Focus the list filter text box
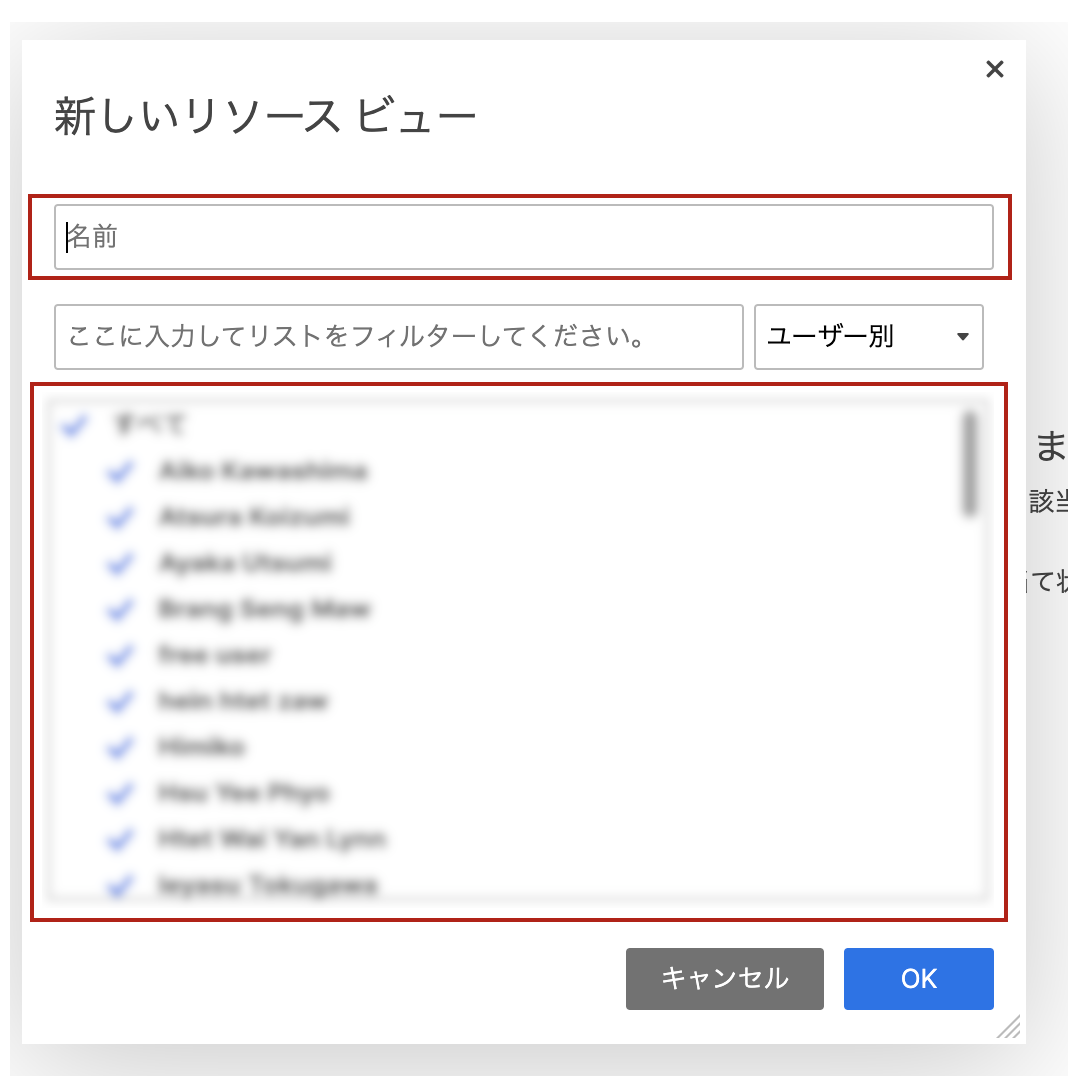1070x1092 pixels. 398,336
